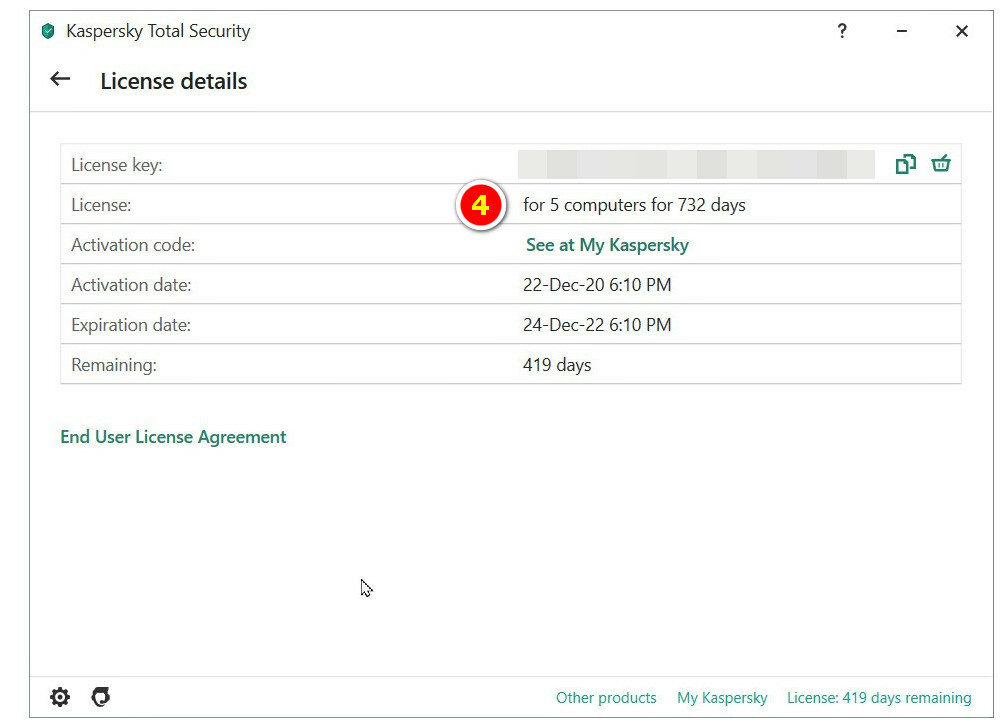
Task: Select the blurred license key value
Action: [696, 164]
